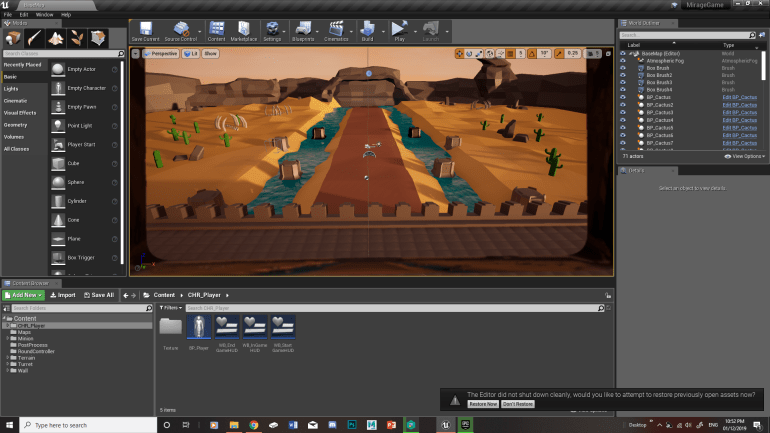Toggle grid snapping in viewport
Viewport: 770px width, 433px height.
(x=511, y=54)
